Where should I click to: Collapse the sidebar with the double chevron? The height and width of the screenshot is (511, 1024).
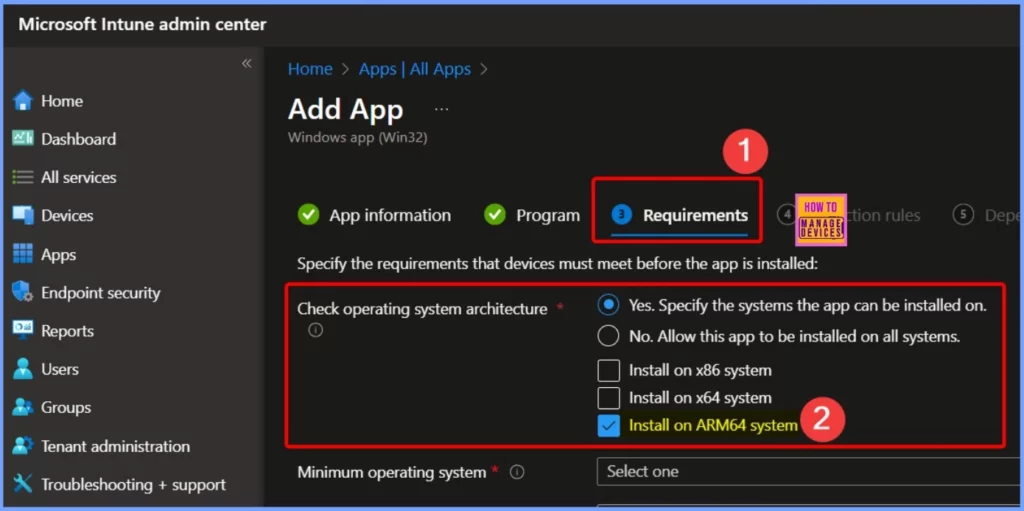(247, 63)
